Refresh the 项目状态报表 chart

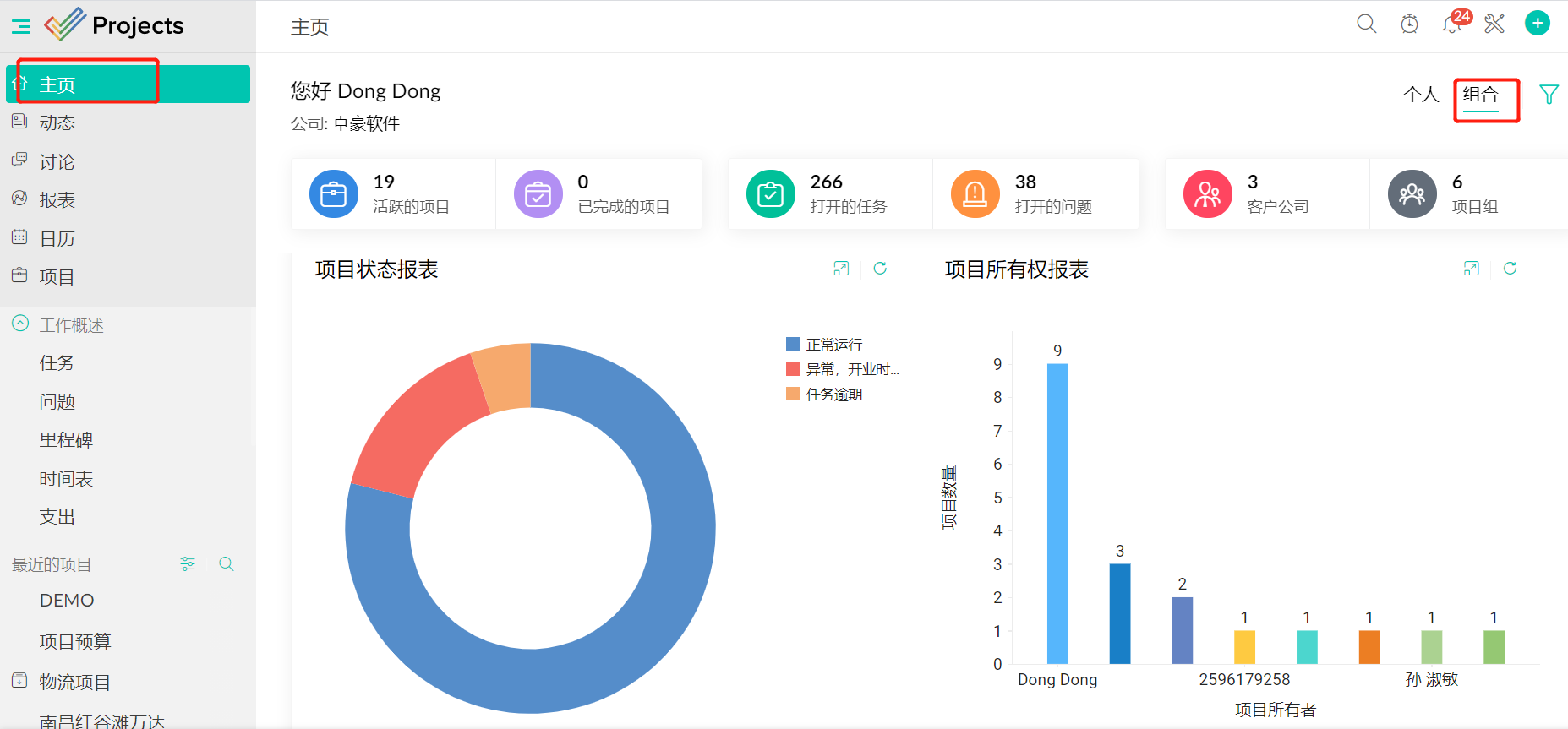[880, 269]
